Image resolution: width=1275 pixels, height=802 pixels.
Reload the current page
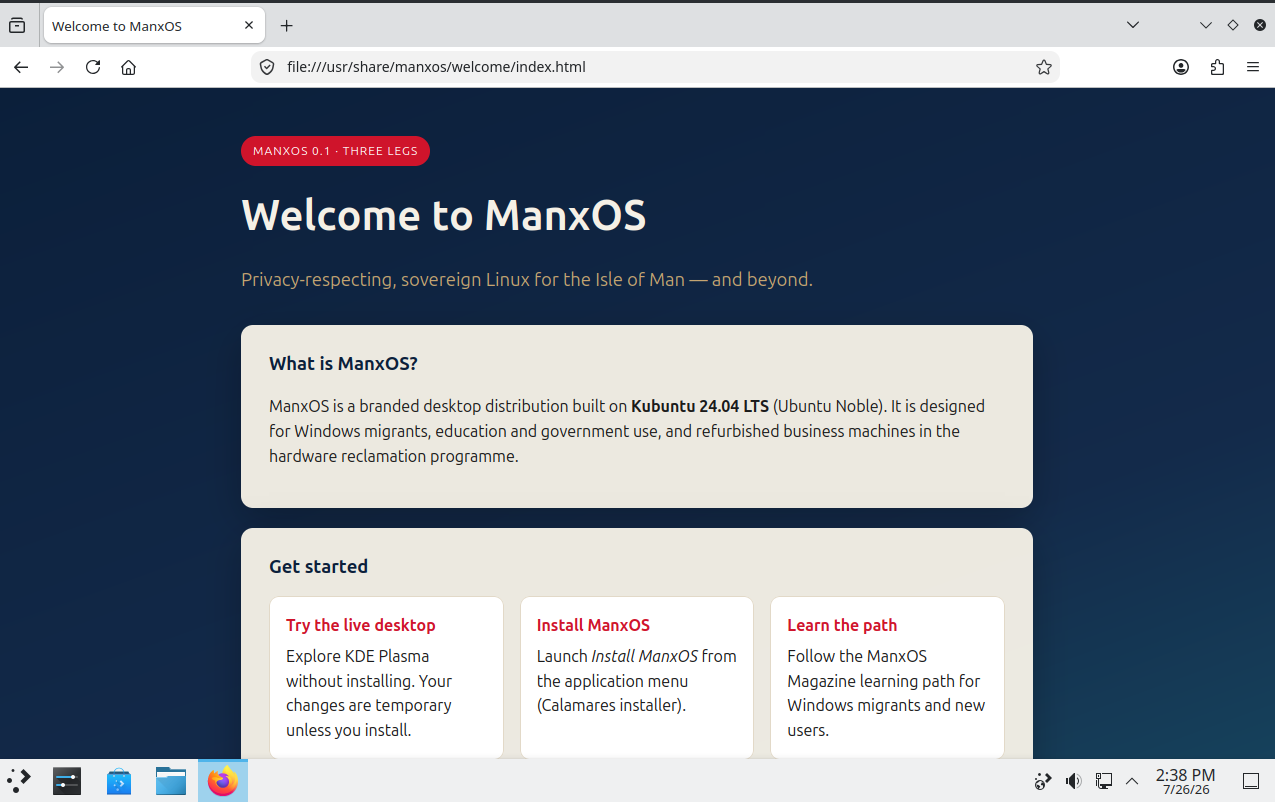pos(93,67)
